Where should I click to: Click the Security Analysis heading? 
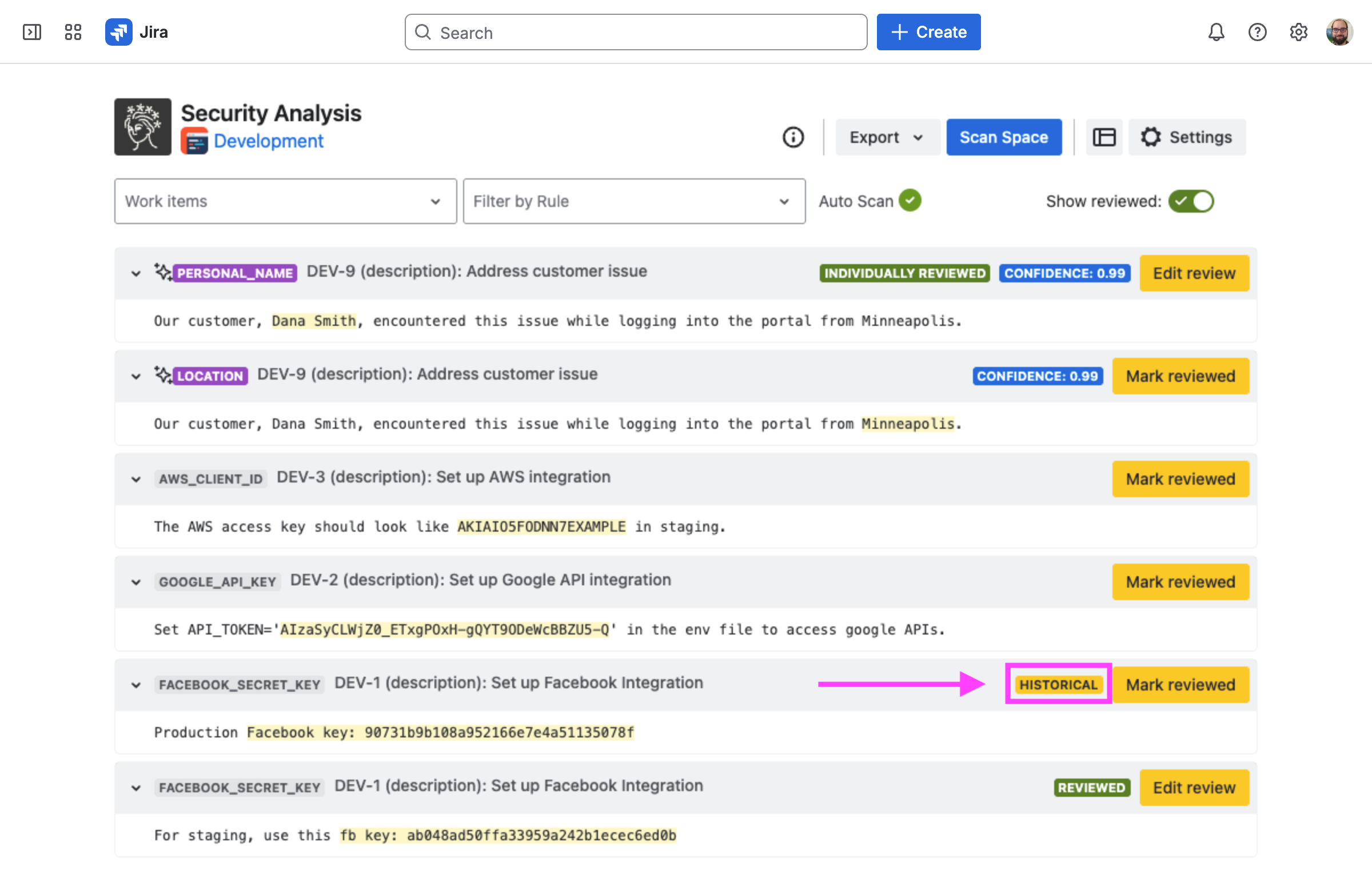tap(271, 113)
